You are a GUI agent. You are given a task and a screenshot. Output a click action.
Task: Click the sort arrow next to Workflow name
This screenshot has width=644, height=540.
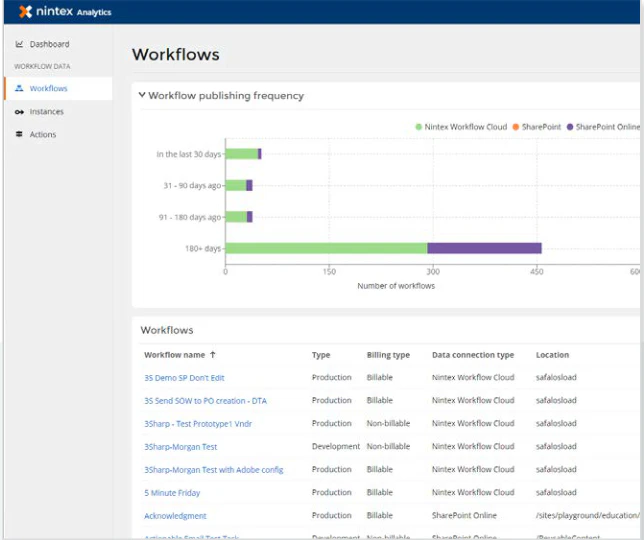212,354
